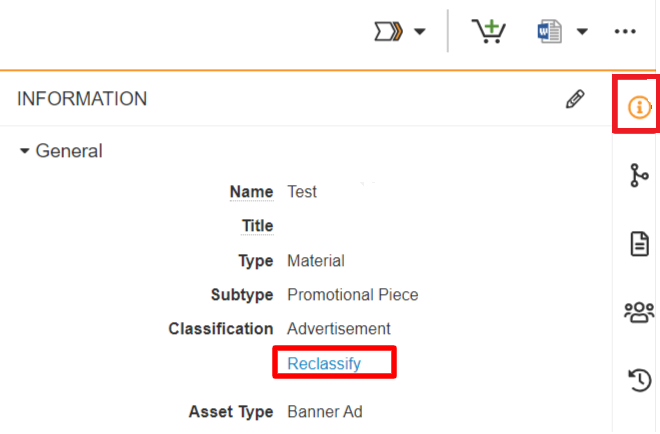660x434 pixels.
Task: Click the Asset Type value "Banner Ad"
Action: pos(323,411)
